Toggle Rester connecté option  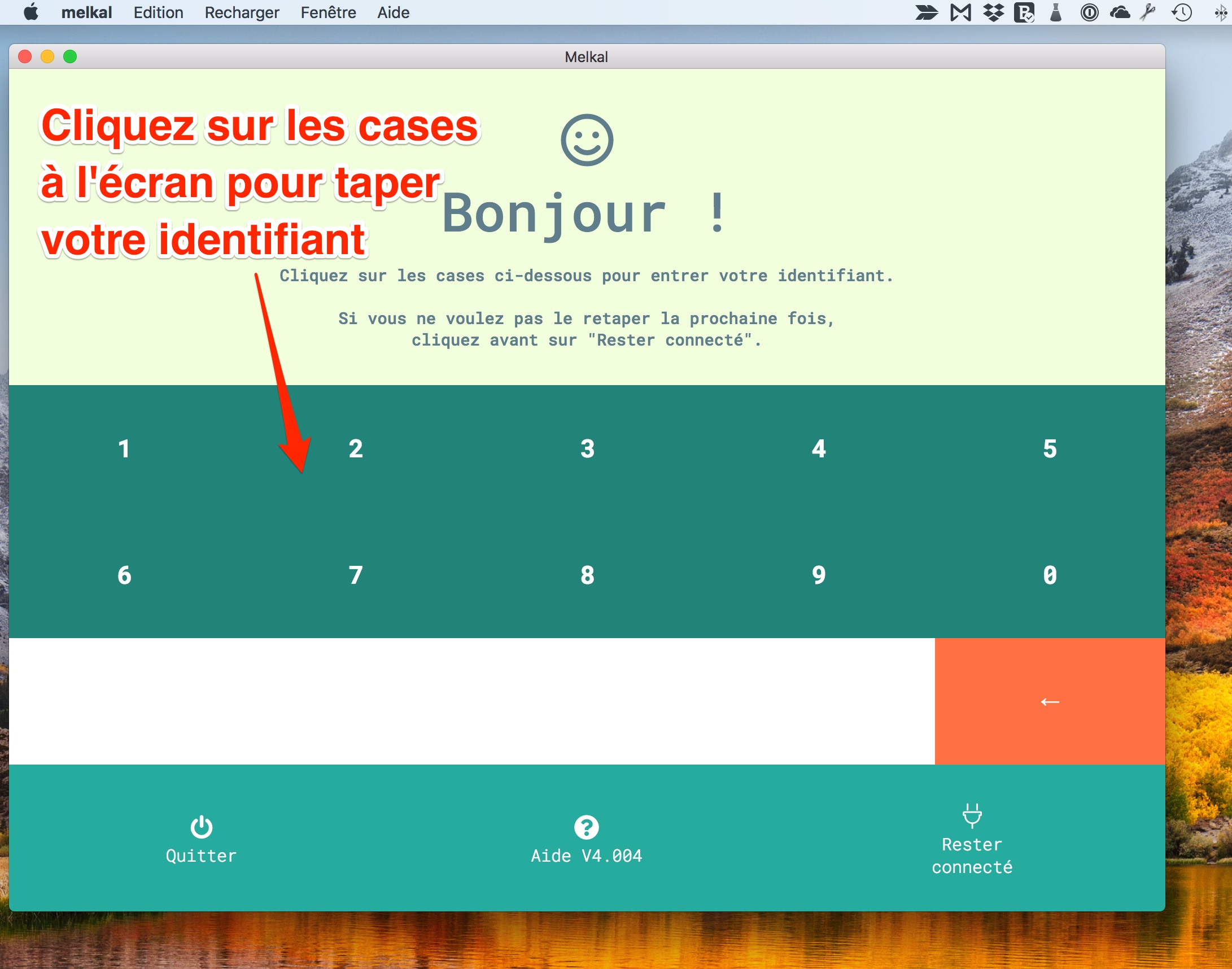(x=972, y=839)
